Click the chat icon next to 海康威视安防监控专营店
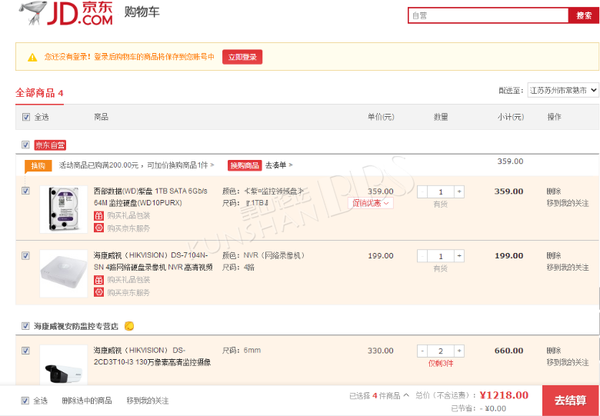The image size is (600, 416). 129,325
